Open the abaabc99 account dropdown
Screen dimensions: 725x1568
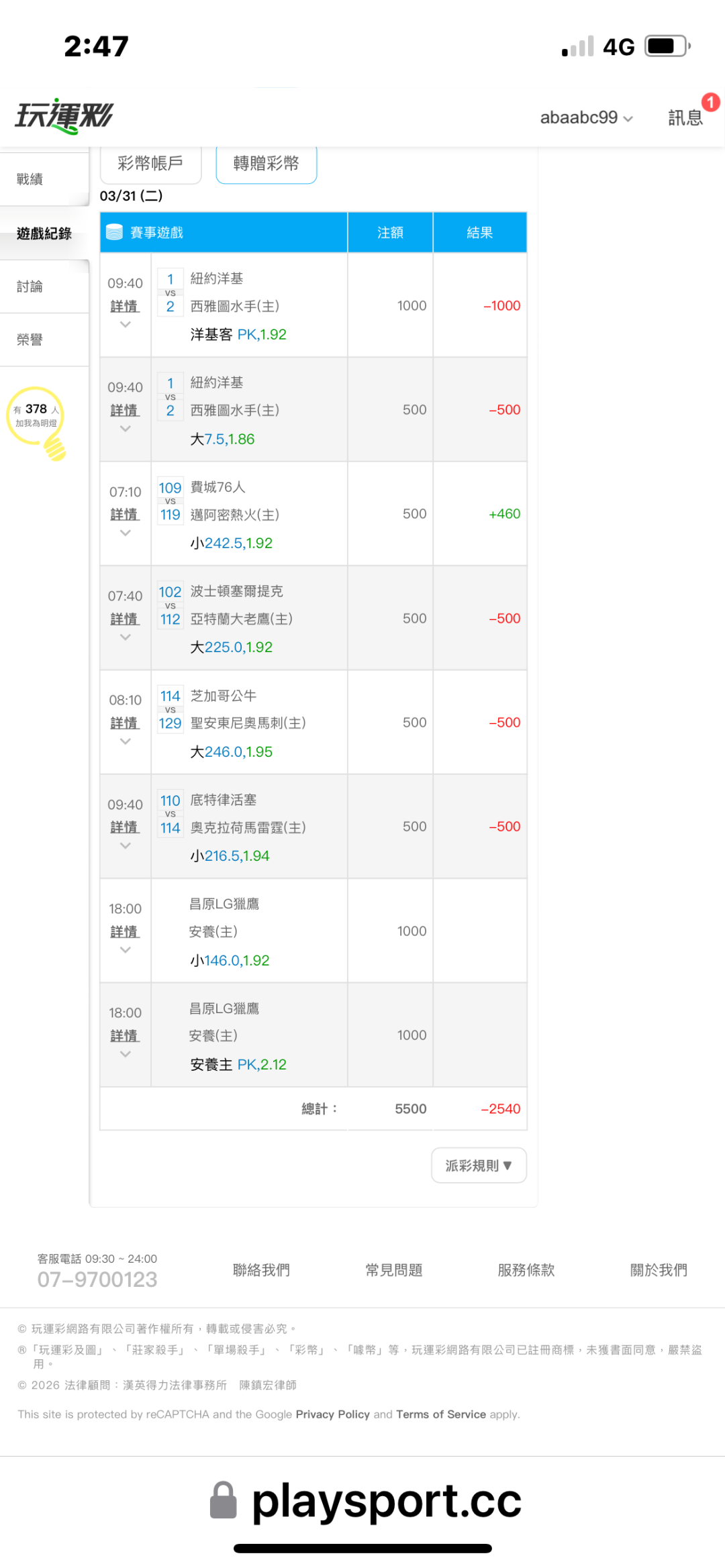[586, 117]
